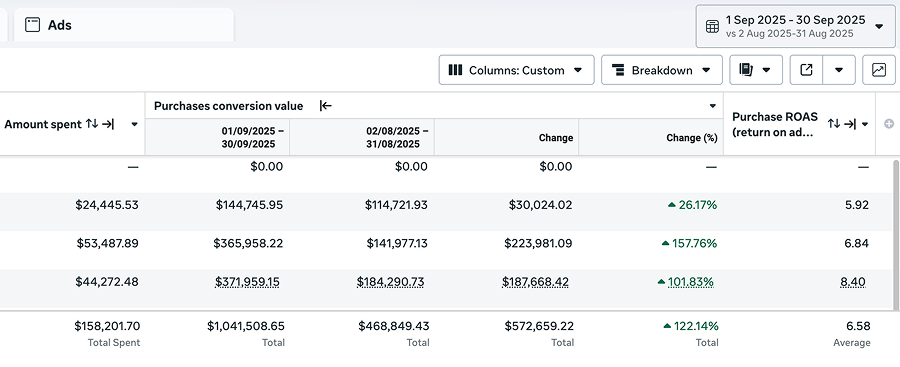Click the 6.58 average ROAS value
Screen dimensions: 900x367
858,326
